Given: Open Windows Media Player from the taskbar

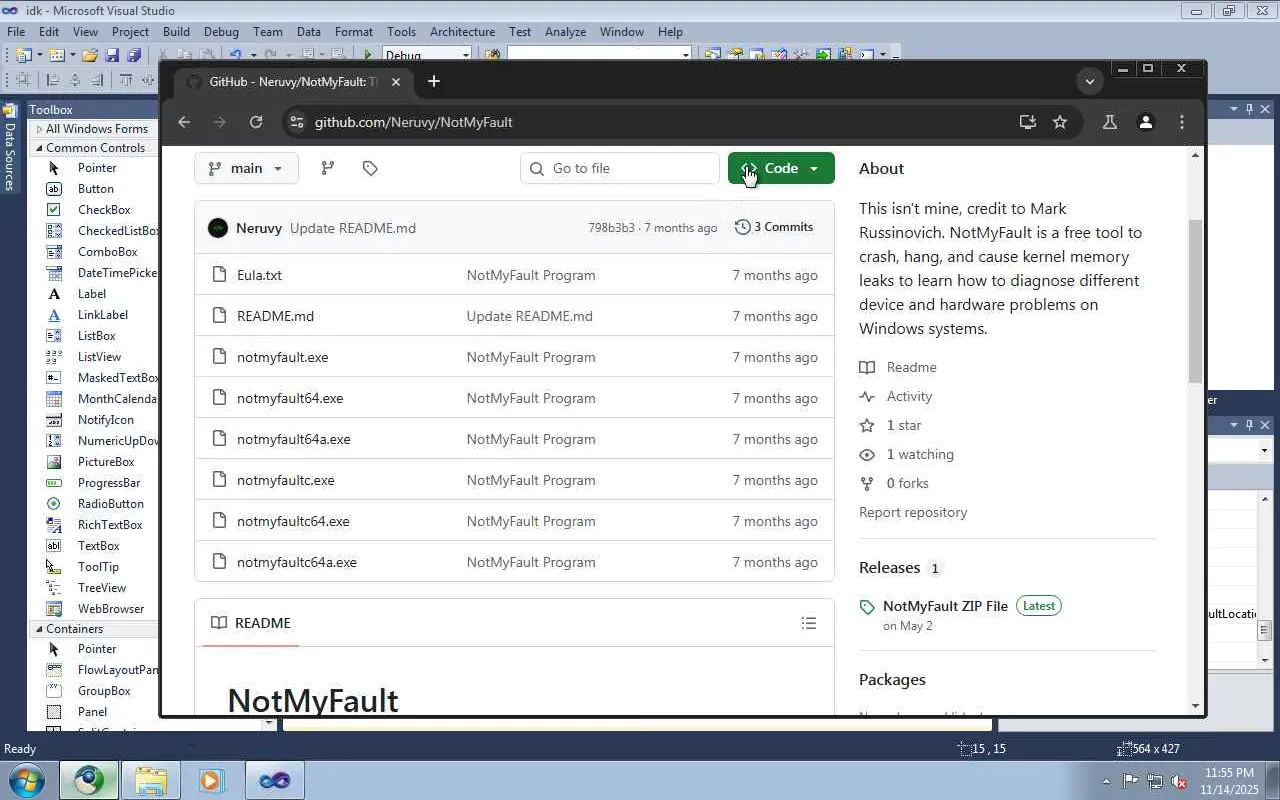Looking at the screenshot, I should 210,780.
